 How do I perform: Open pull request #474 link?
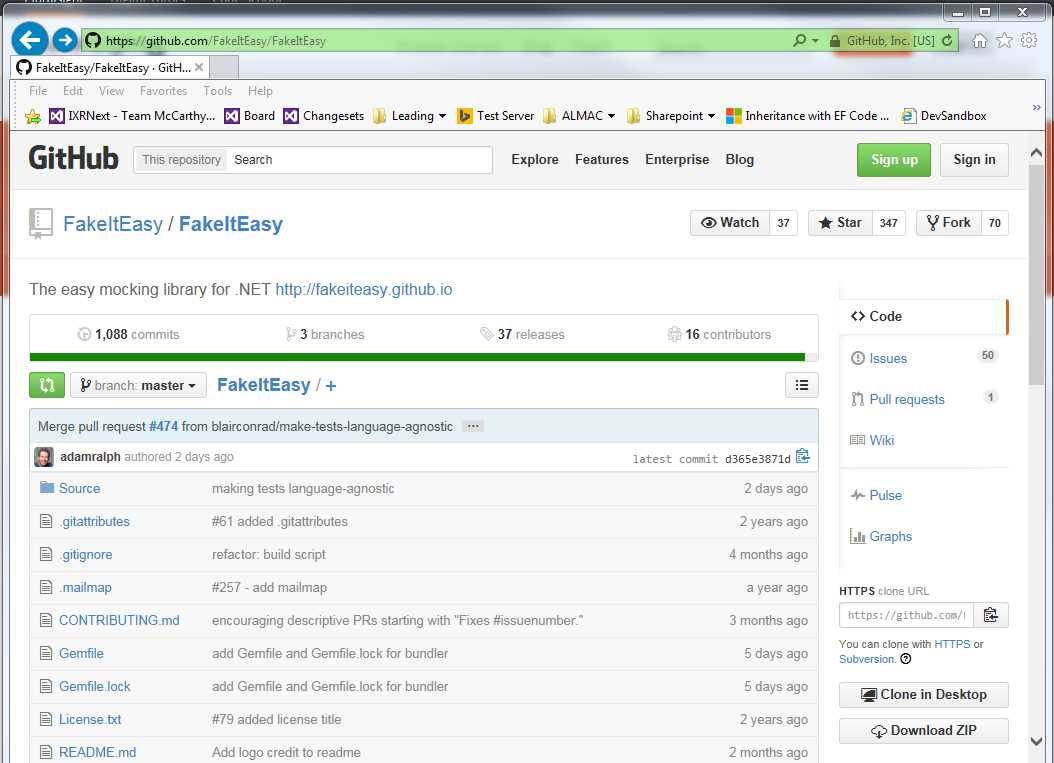point(163,425)
